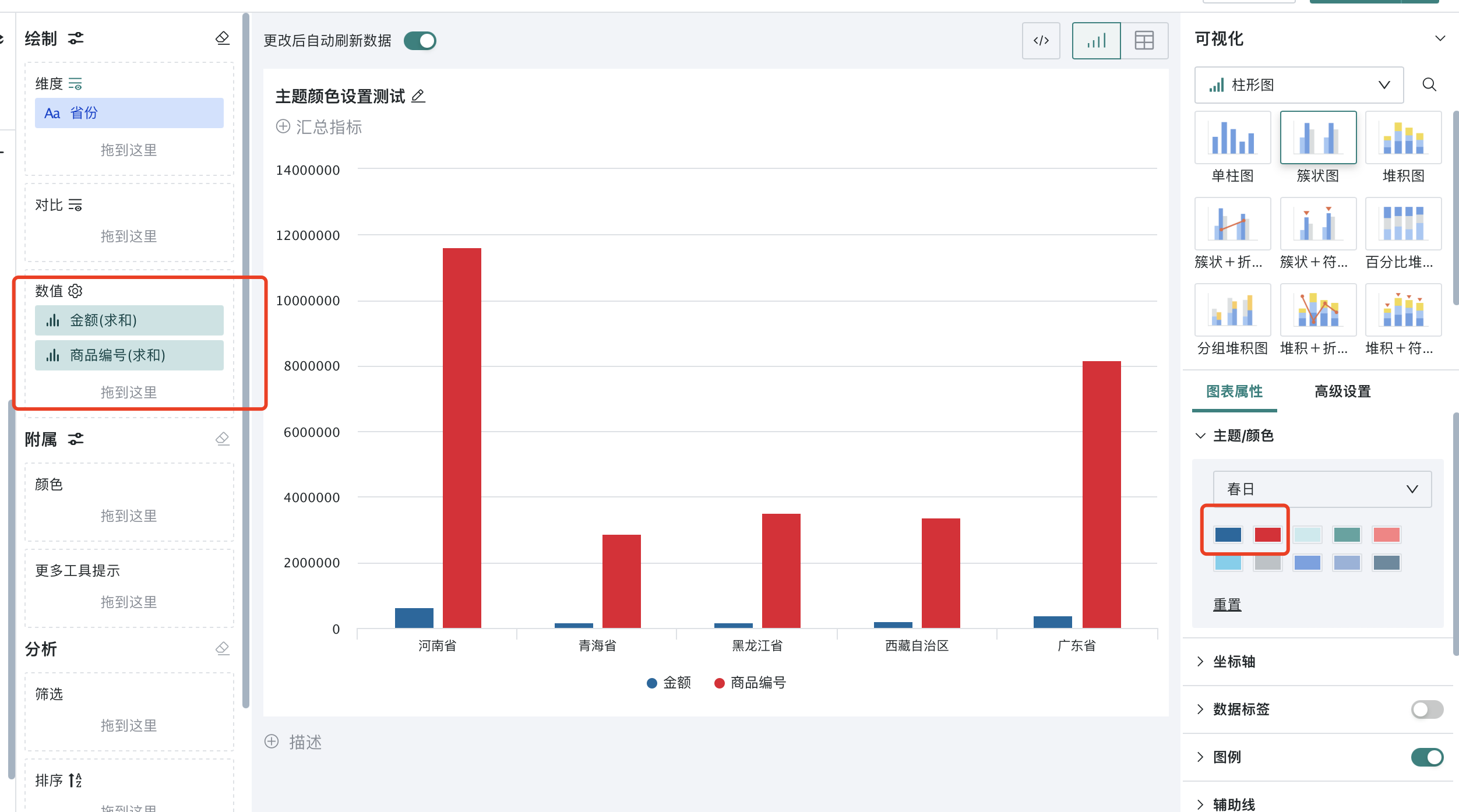Toggle the 数据标签 switch
The image size is (1459, 812).
1427,709
